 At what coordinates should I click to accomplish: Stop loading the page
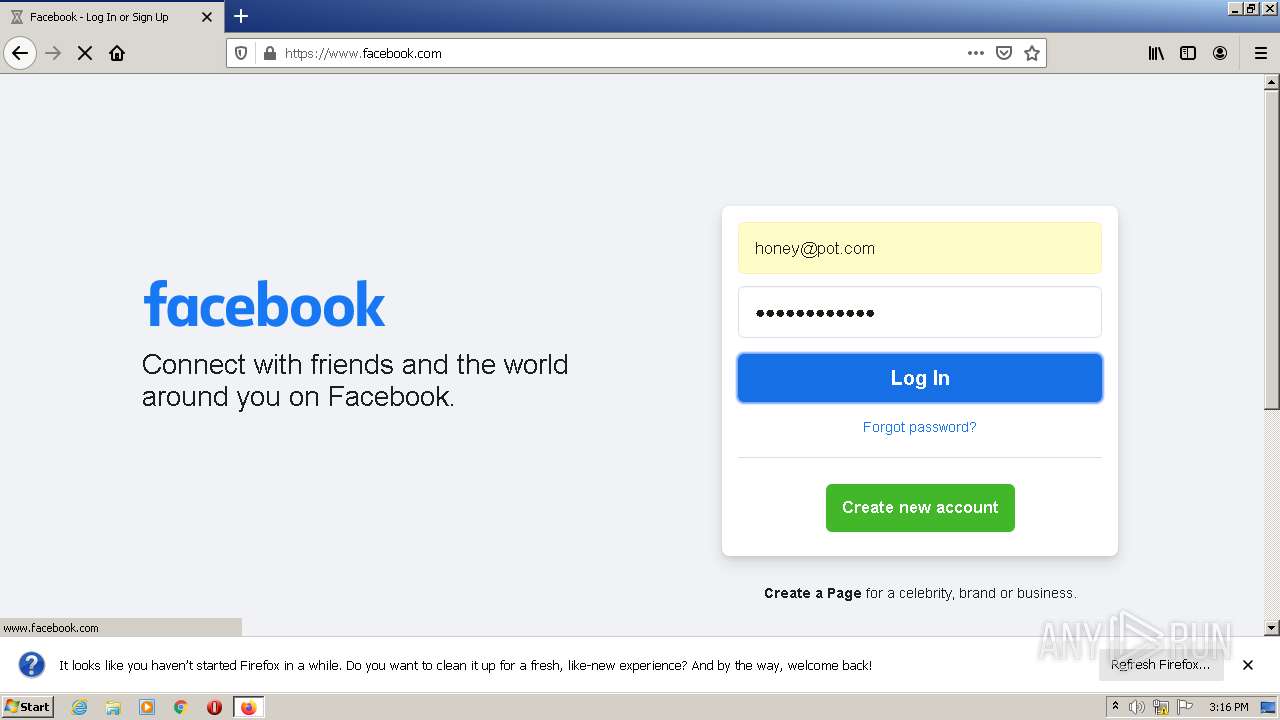click(x=85, y=53)
